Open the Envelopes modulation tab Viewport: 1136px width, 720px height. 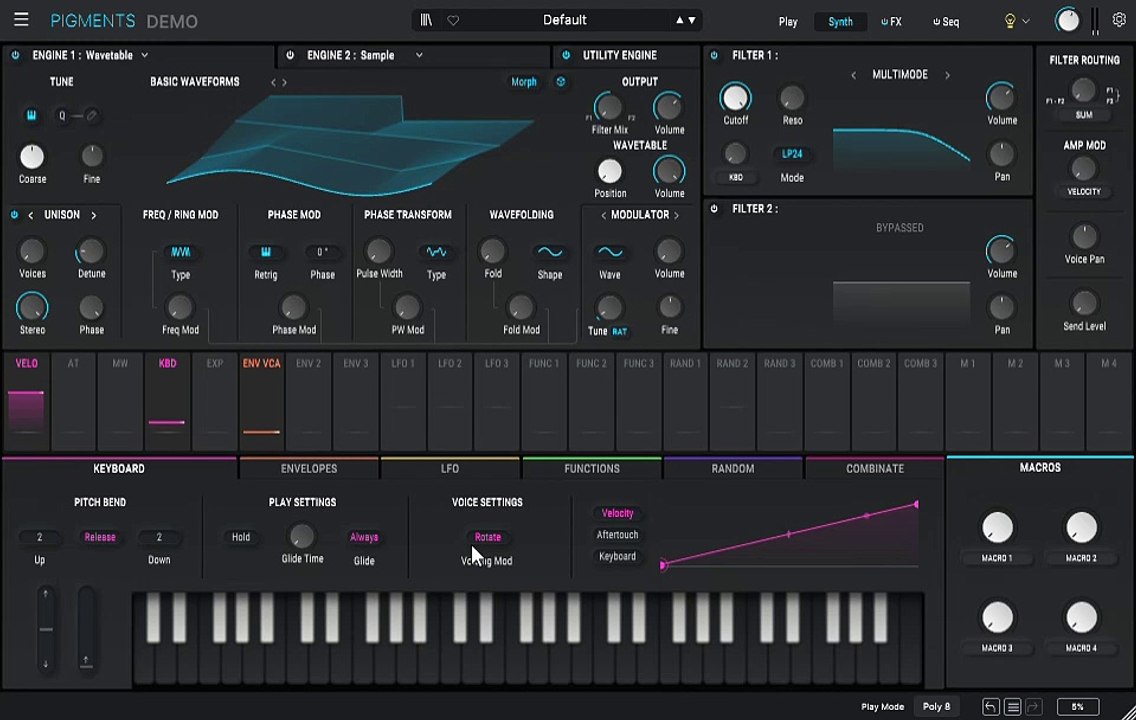click(x=309, y=469)
